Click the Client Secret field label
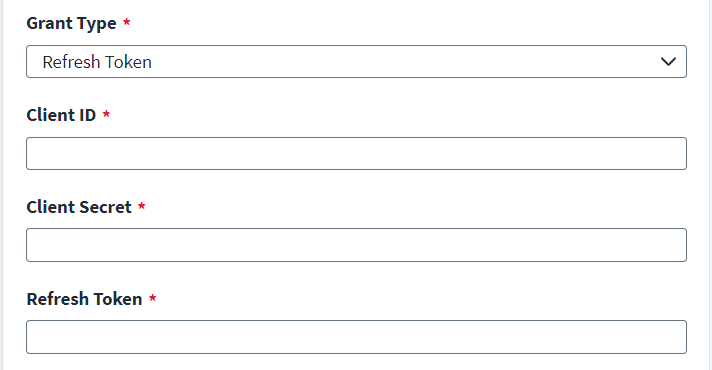Image resolution: width=712 pixels, height=370 pixels. 79,207
